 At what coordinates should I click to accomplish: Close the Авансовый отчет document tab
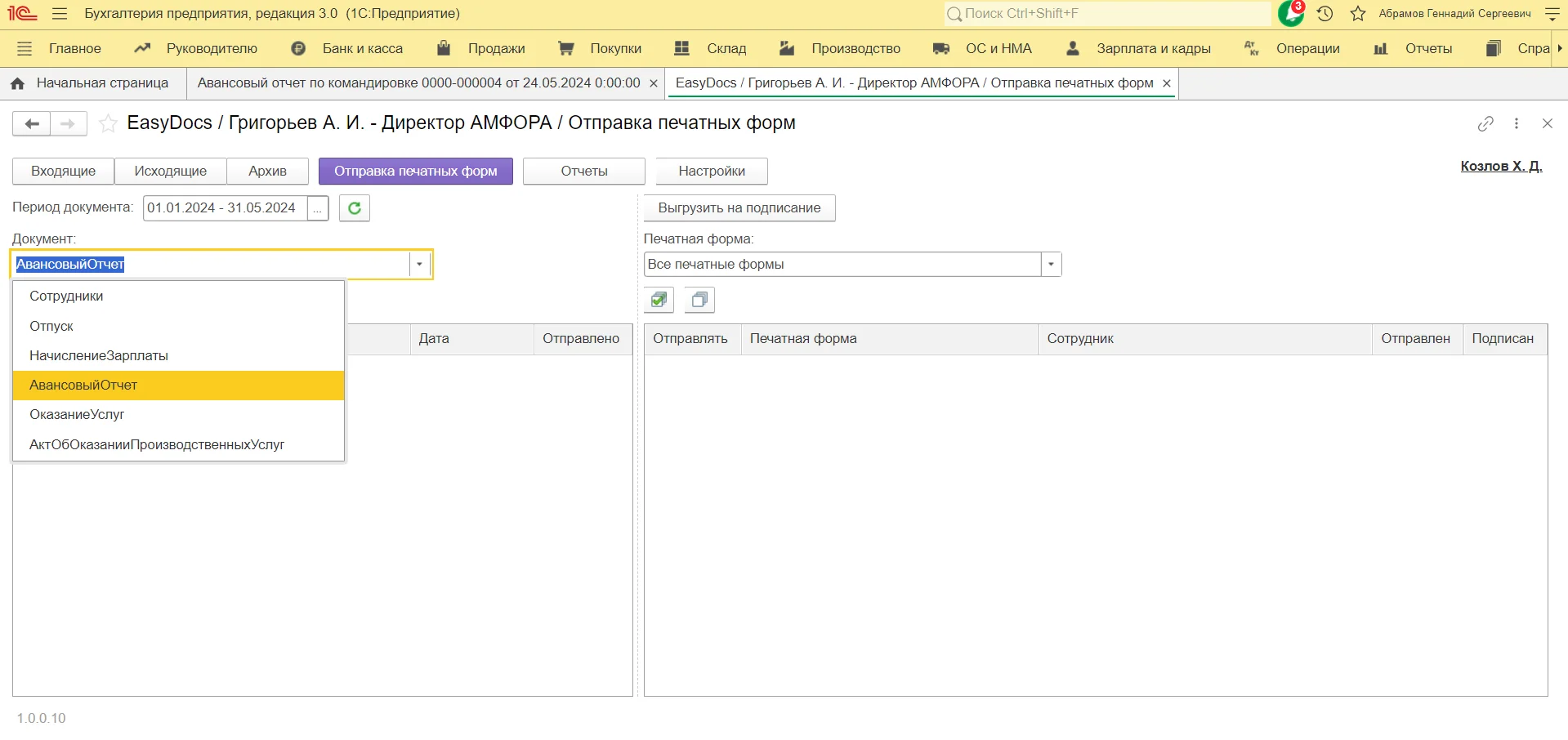point(654,83)
